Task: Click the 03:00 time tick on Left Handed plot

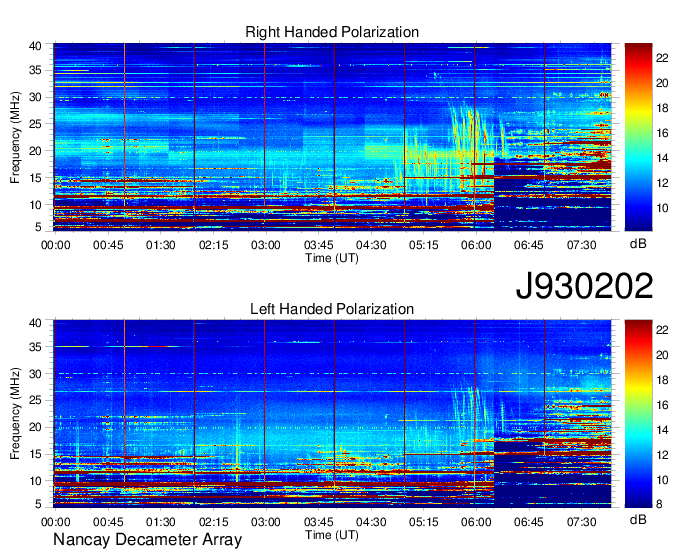Action: click(265, 522)
